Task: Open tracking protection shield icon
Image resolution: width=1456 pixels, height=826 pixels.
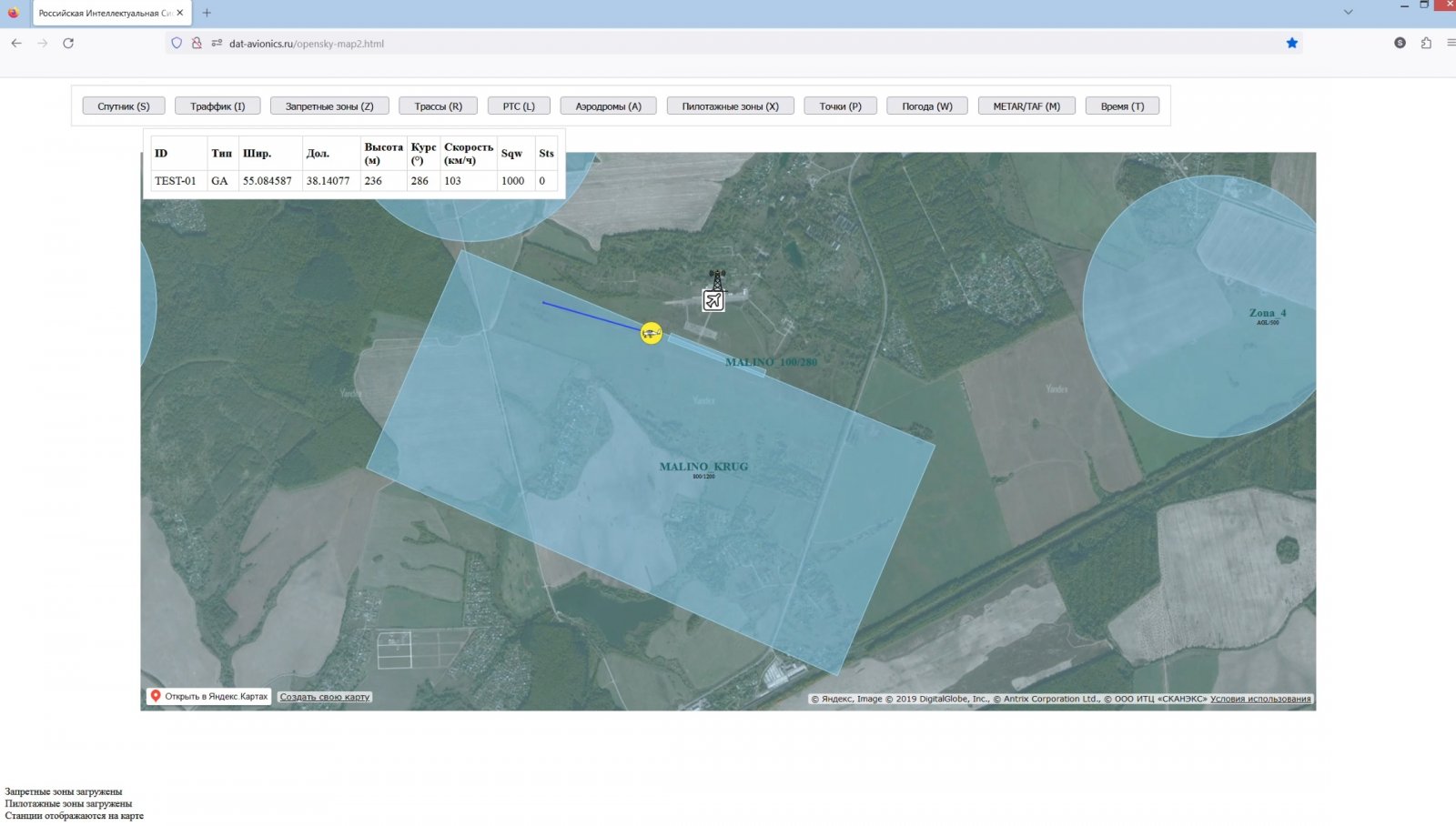Action: coord(177,43)
